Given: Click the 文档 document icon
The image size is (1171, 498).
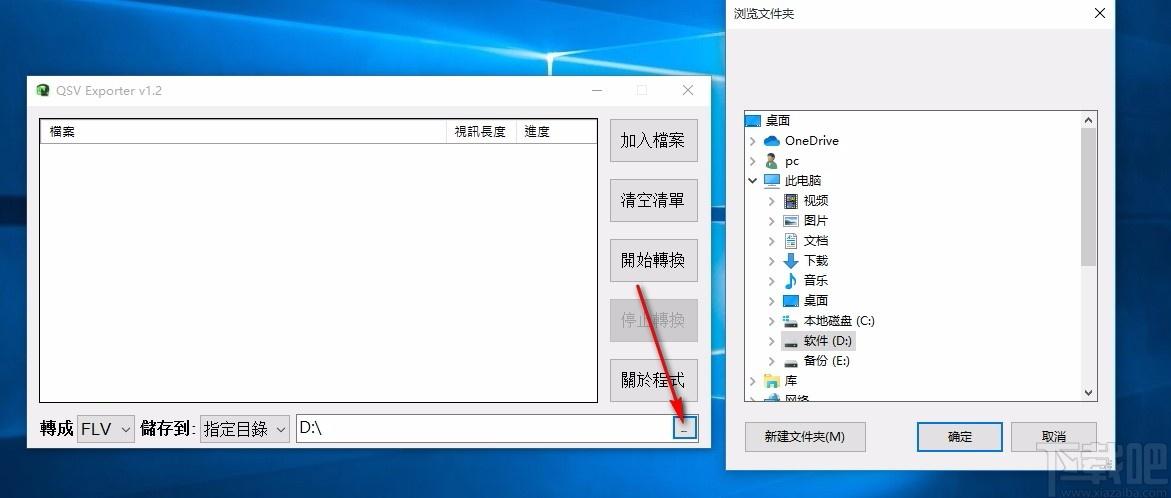Looking at the screenshot, I should point(791,240).
